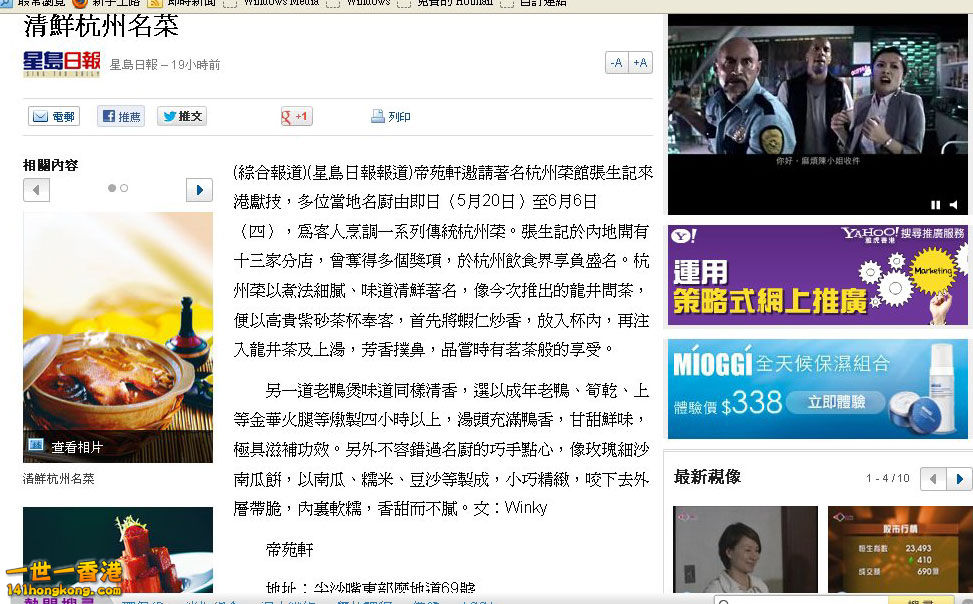Screen dimensions: 973x604
Task: Decrease font size with -A button
Action: pyautogui.click(x=616, y=63)
